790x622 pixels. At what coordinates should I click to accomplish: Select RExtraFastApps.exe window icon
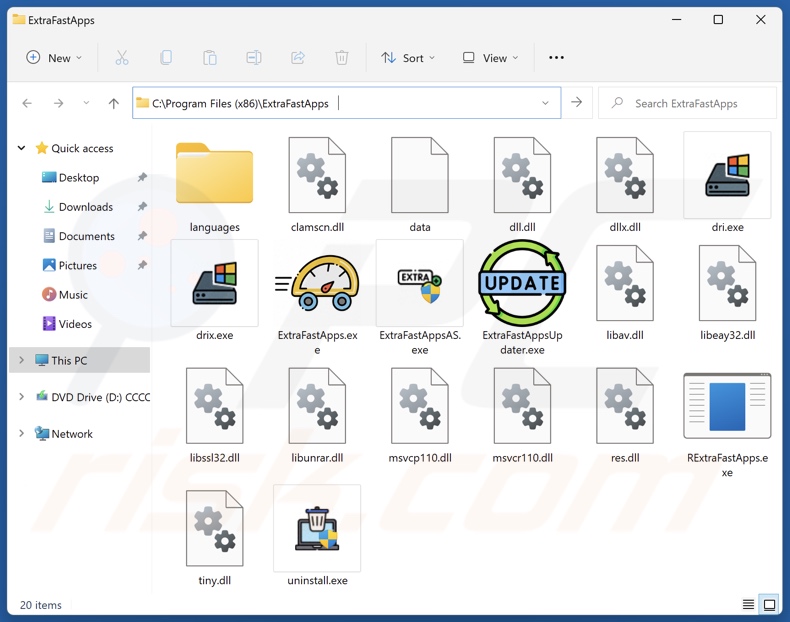(727, 406)
